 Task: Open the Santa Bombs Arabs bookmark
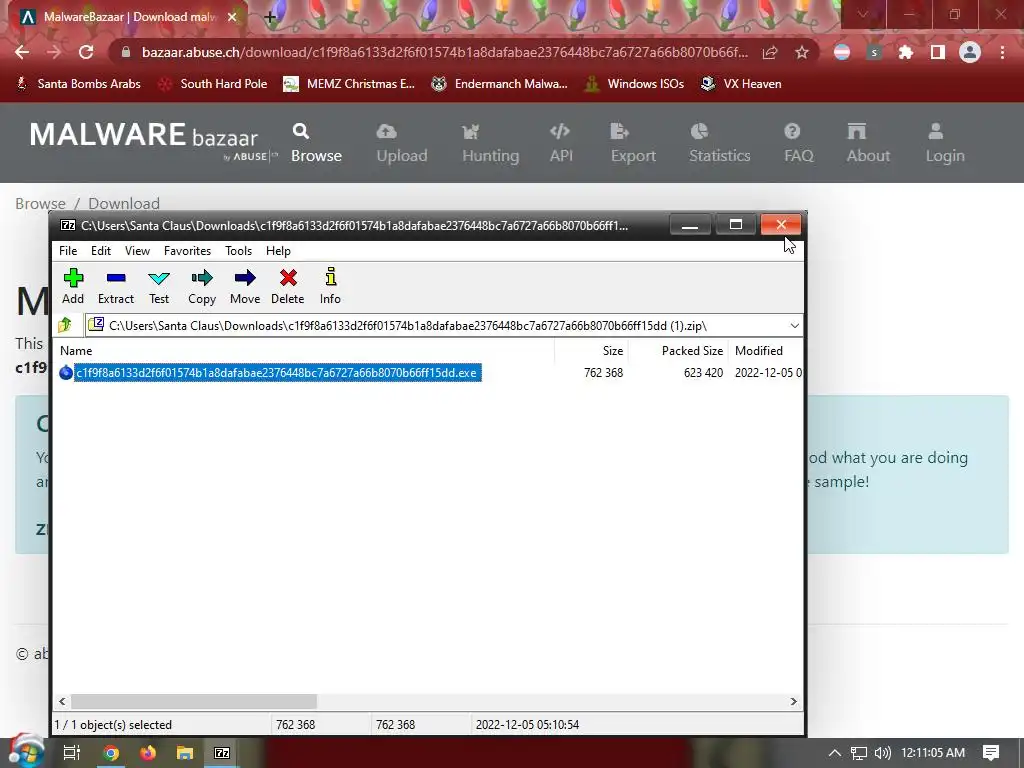78,84
